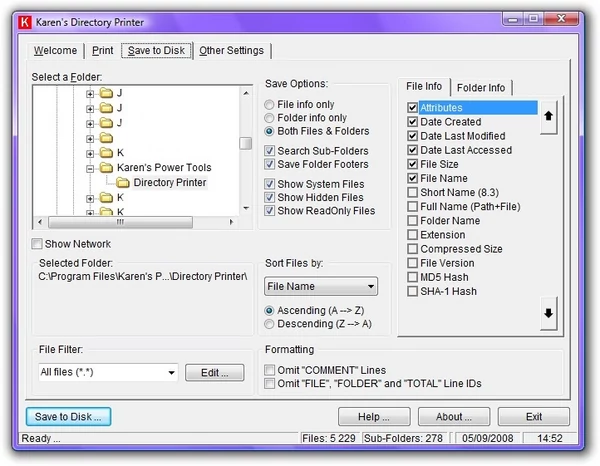Select the Directory Printer tree item
The width and height of the screenshot is (600, 466).
pos(170,182)
